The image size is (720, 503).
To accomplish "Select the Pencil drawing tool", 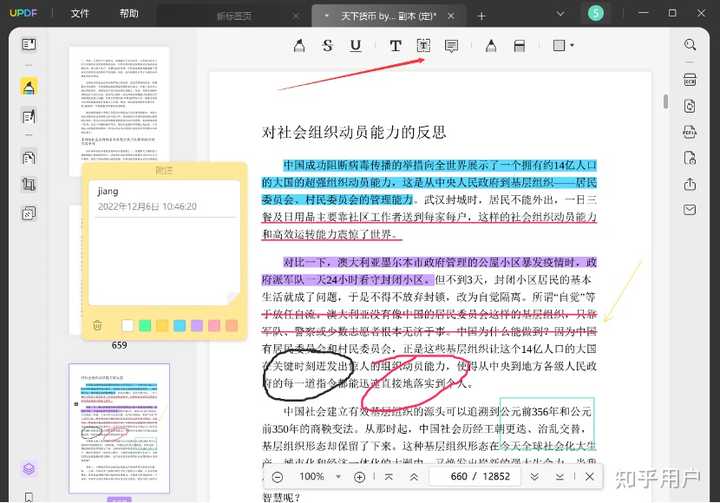I will coord(491,45).
